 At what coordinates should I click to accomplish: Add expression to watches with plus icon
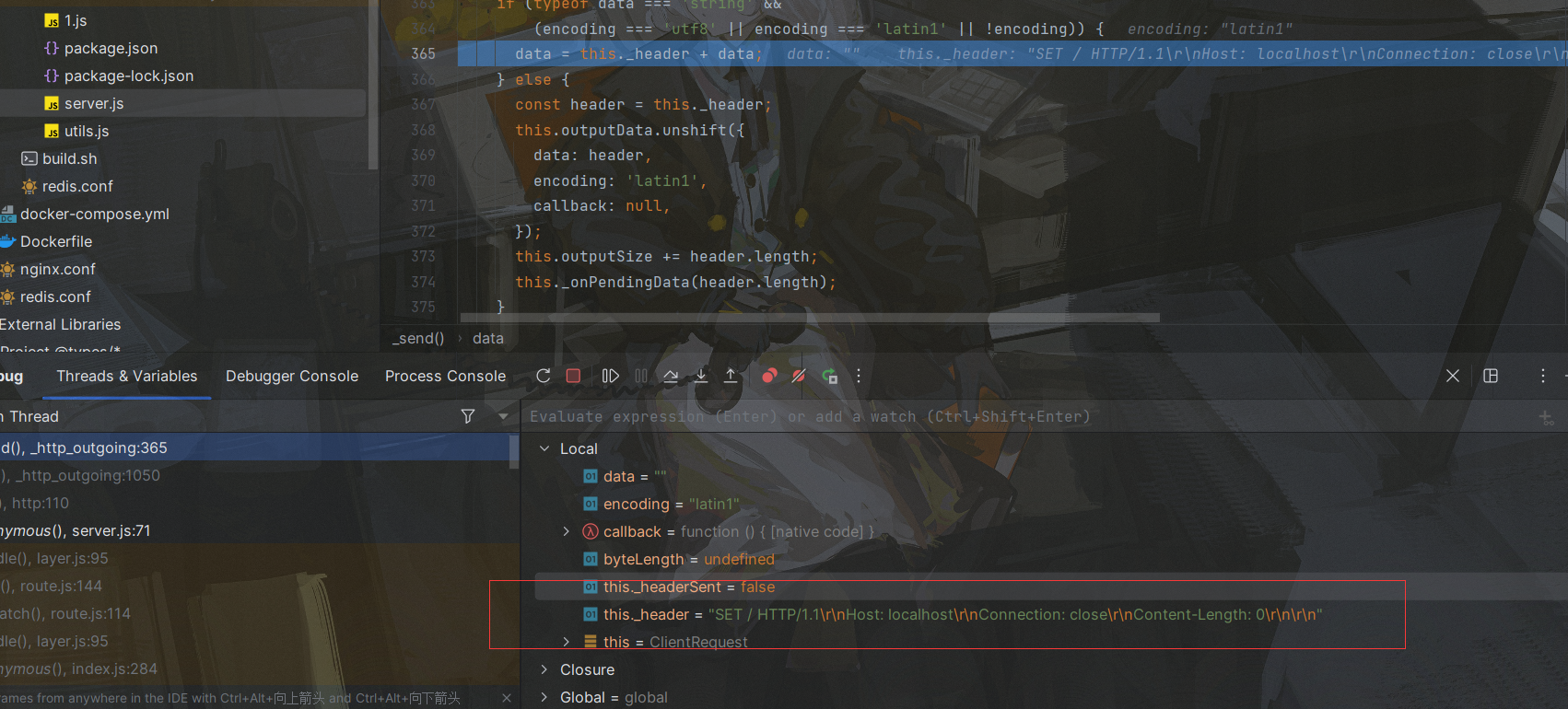1545,417
